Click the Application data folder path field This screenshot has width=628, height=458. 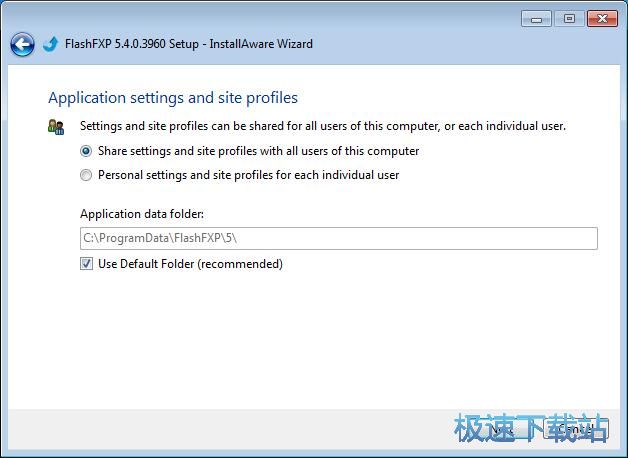(339, 238)
